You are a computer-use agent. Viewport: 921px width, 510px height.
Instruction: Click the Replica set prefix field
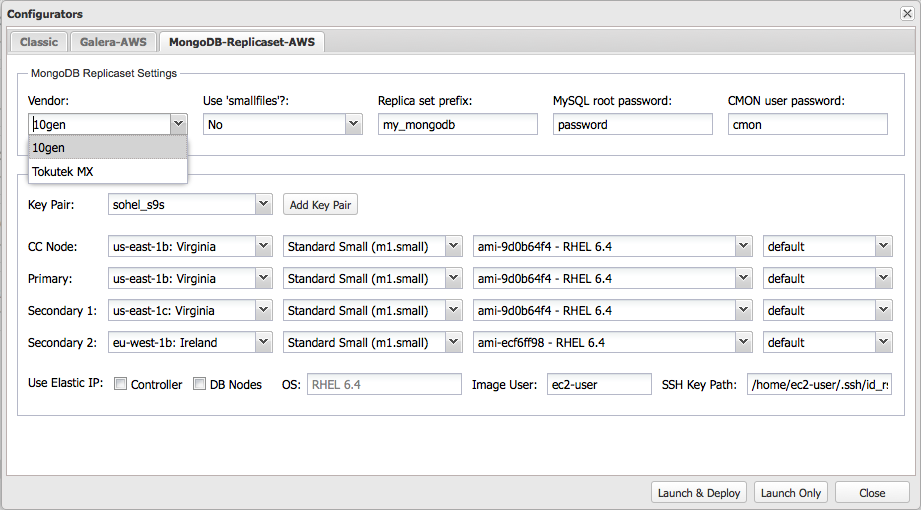pos(457,124)
